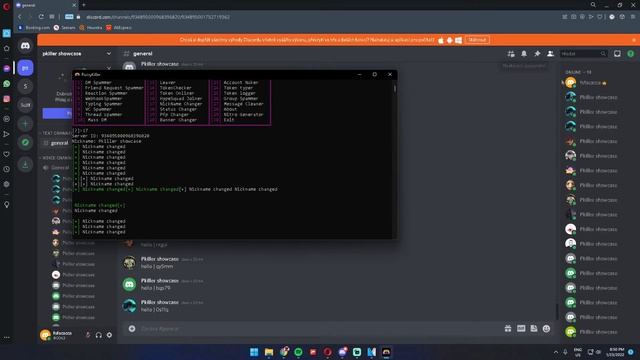Open Discord home direct messages
Image resolution: width=640 pixels, height=360 pixels.
tap(25, 46)
